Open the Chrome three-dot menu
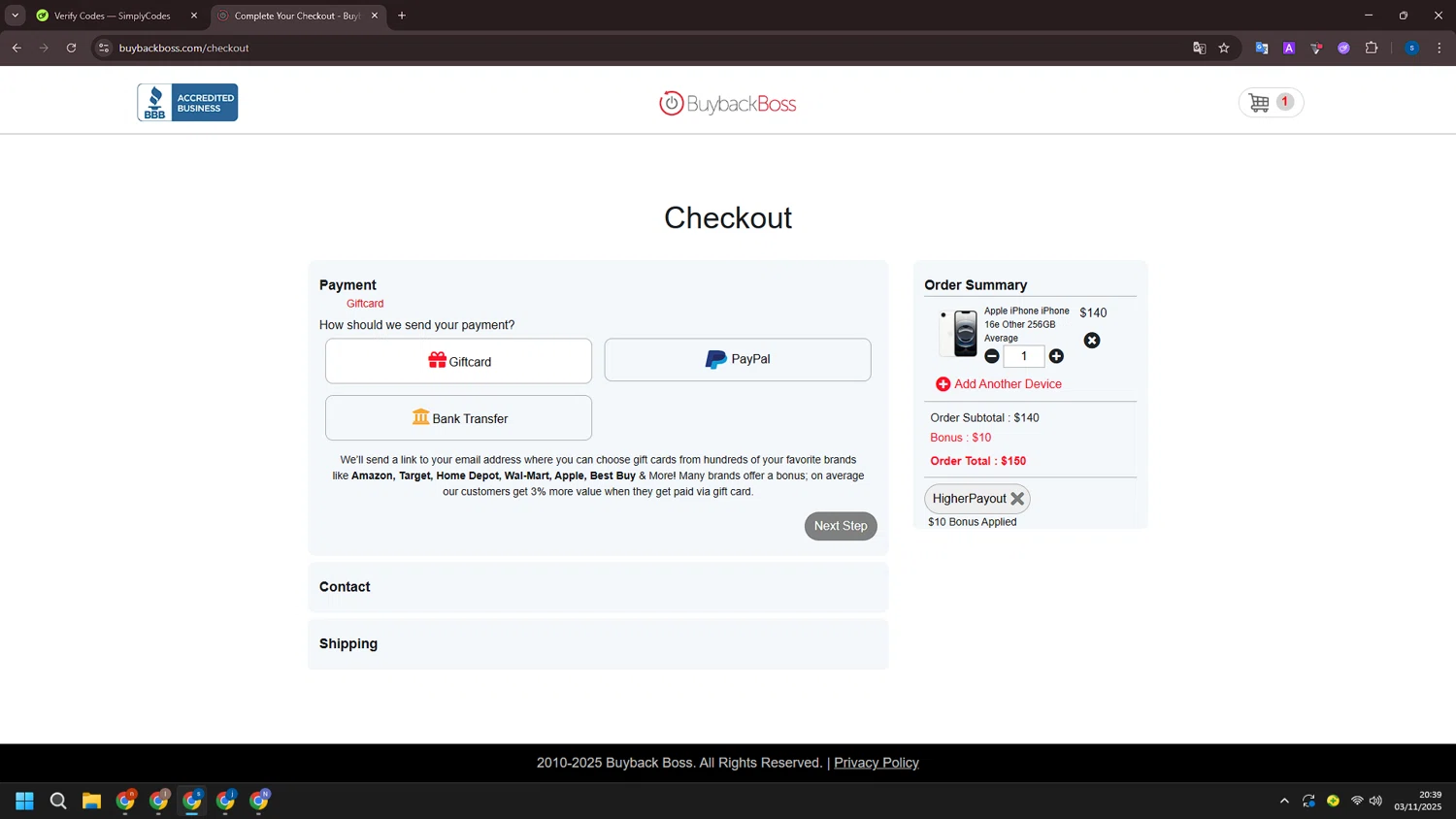Screen dimensions: 1456x819 tap(1439, 48)
